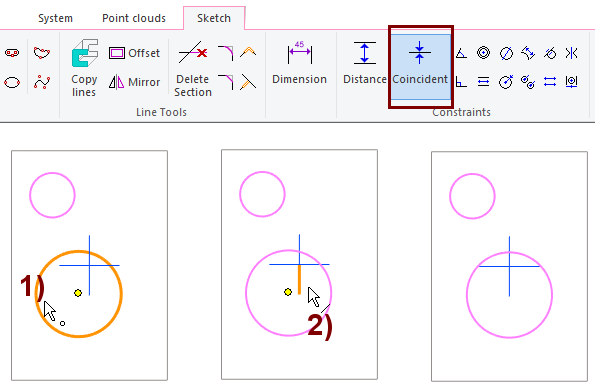Image resolution: width=595 pixels, height=390 pixels.
Task: Open the Dimension tool
Action: point(299,63)
